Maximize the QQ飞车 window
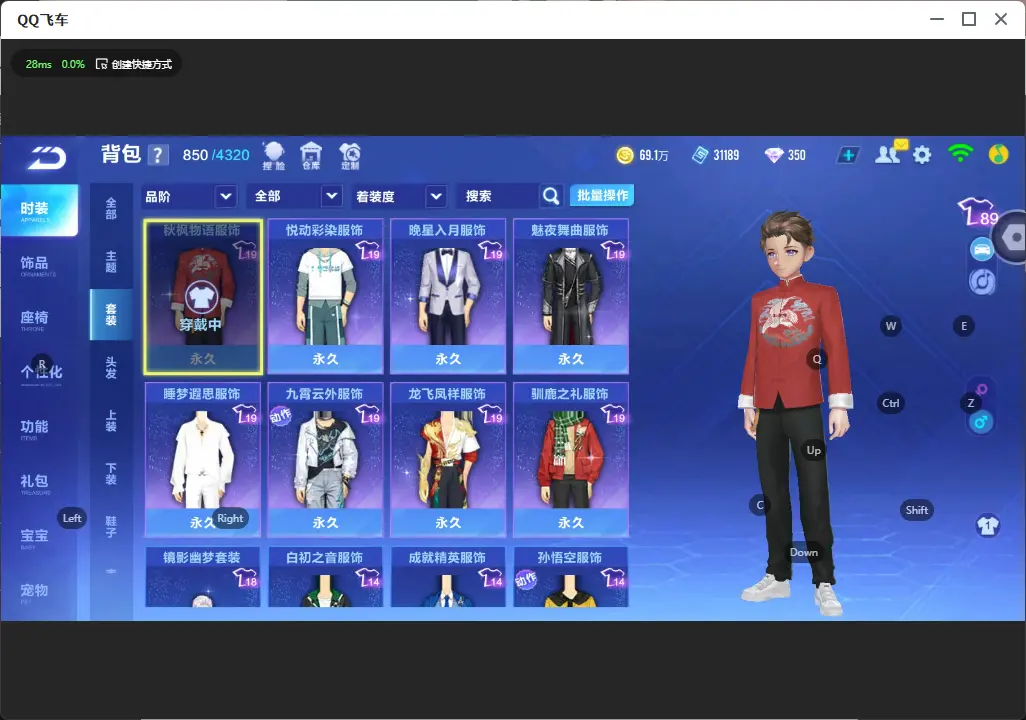Viewport: 1026px width, 720px height. tap(968, 19)
